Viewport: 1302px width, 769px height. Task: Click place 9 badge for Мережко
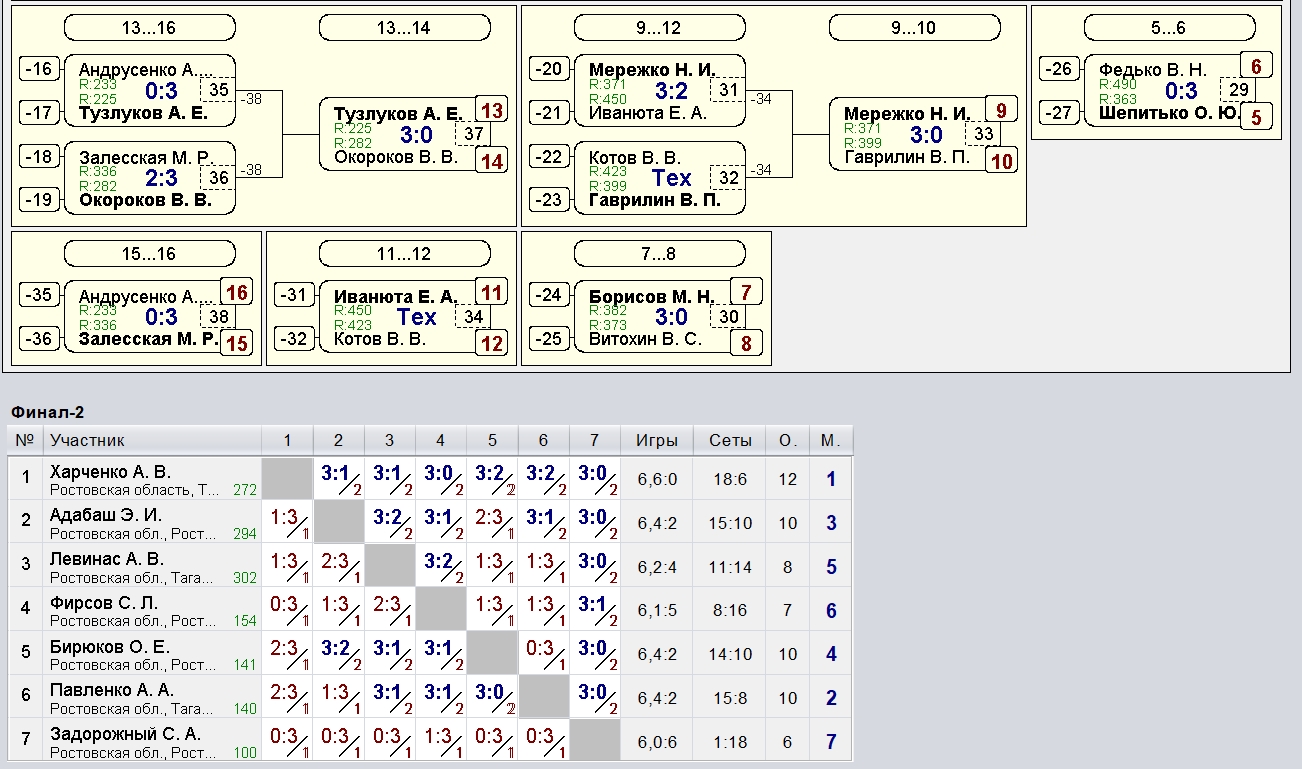click(x=1001, y=110)
